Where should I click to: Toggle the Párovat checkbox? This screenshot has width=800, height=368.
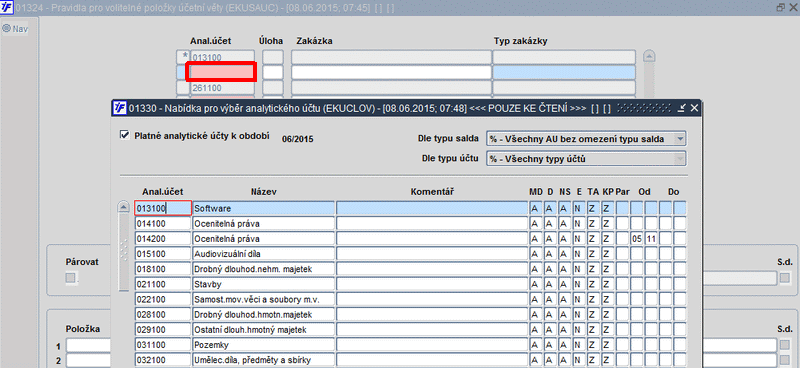click(x=70, y=278)
